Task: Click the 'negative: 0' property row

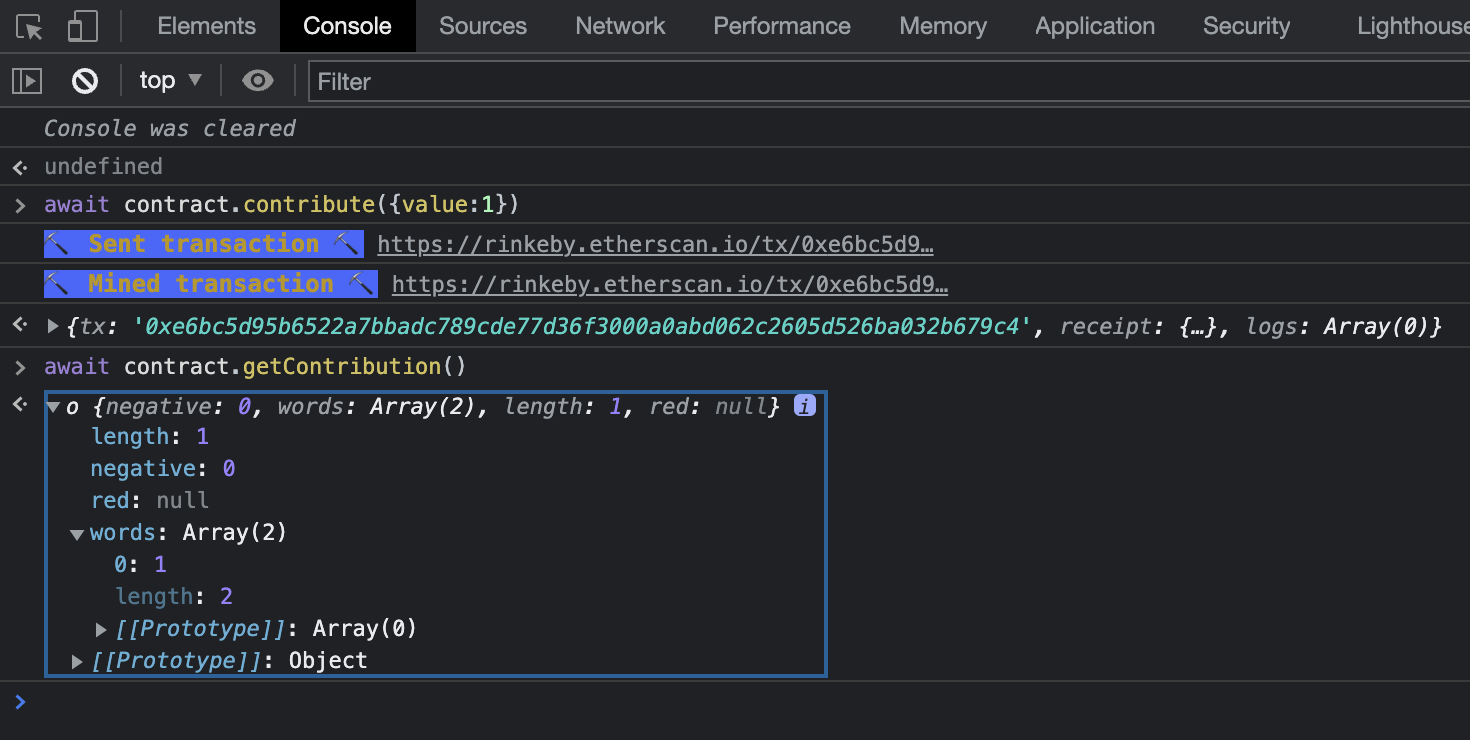Action: click(163, 469)
